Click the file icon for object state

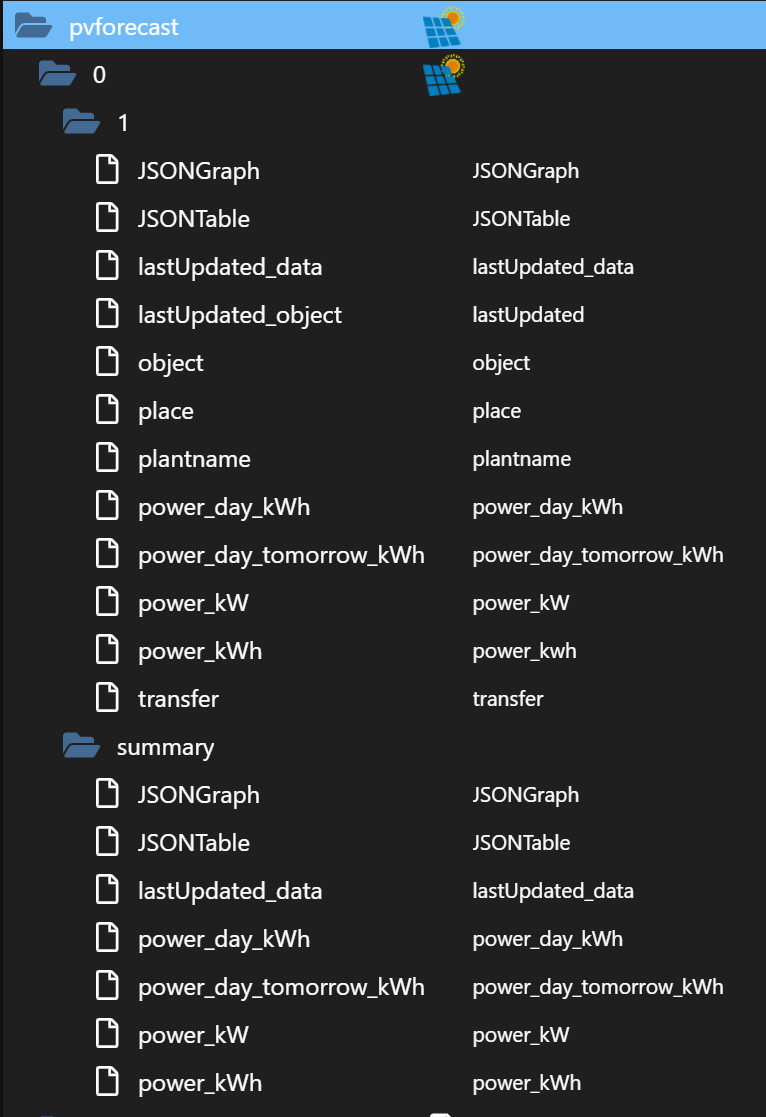[107, 363]
